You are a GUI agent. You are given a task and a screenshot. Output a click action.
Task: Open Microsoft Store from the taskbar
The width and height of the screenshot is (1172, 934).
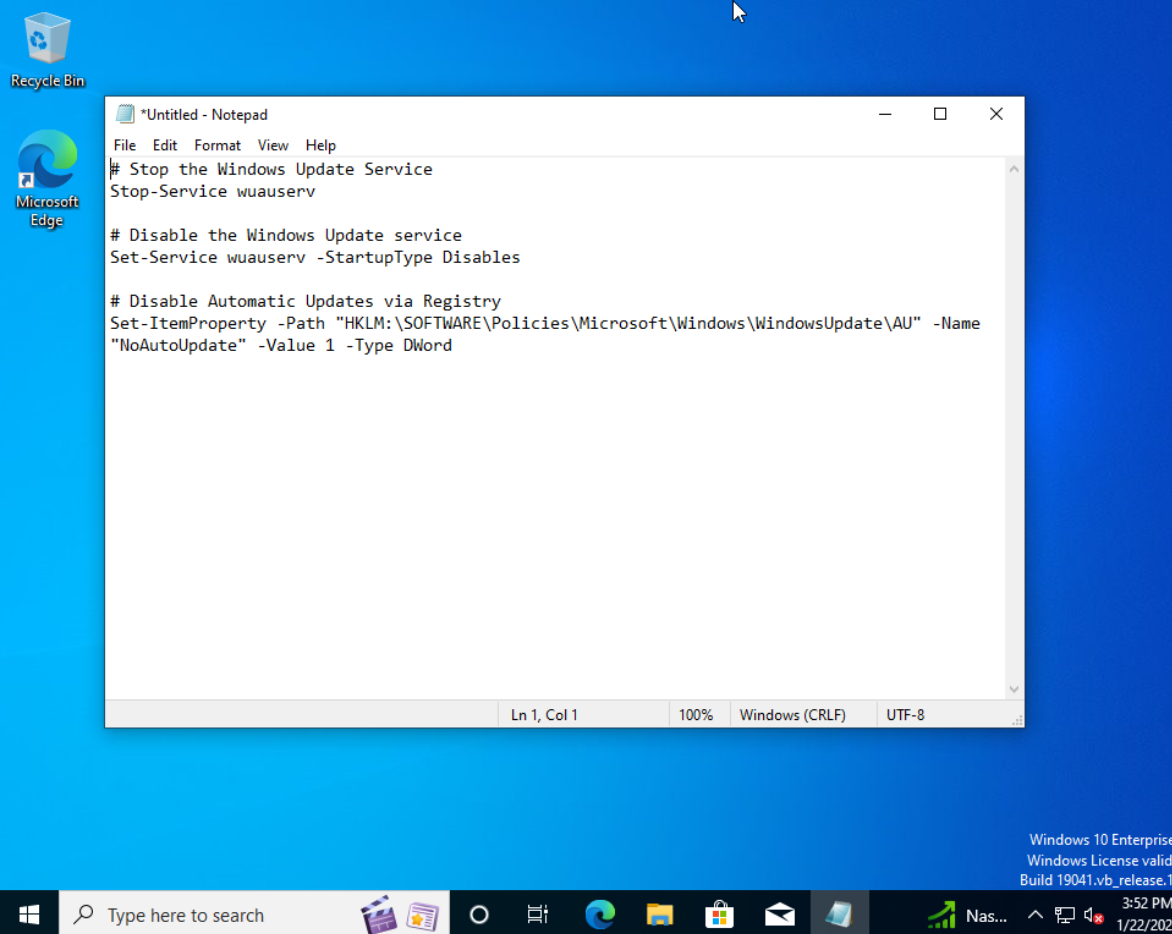(719, 914)
